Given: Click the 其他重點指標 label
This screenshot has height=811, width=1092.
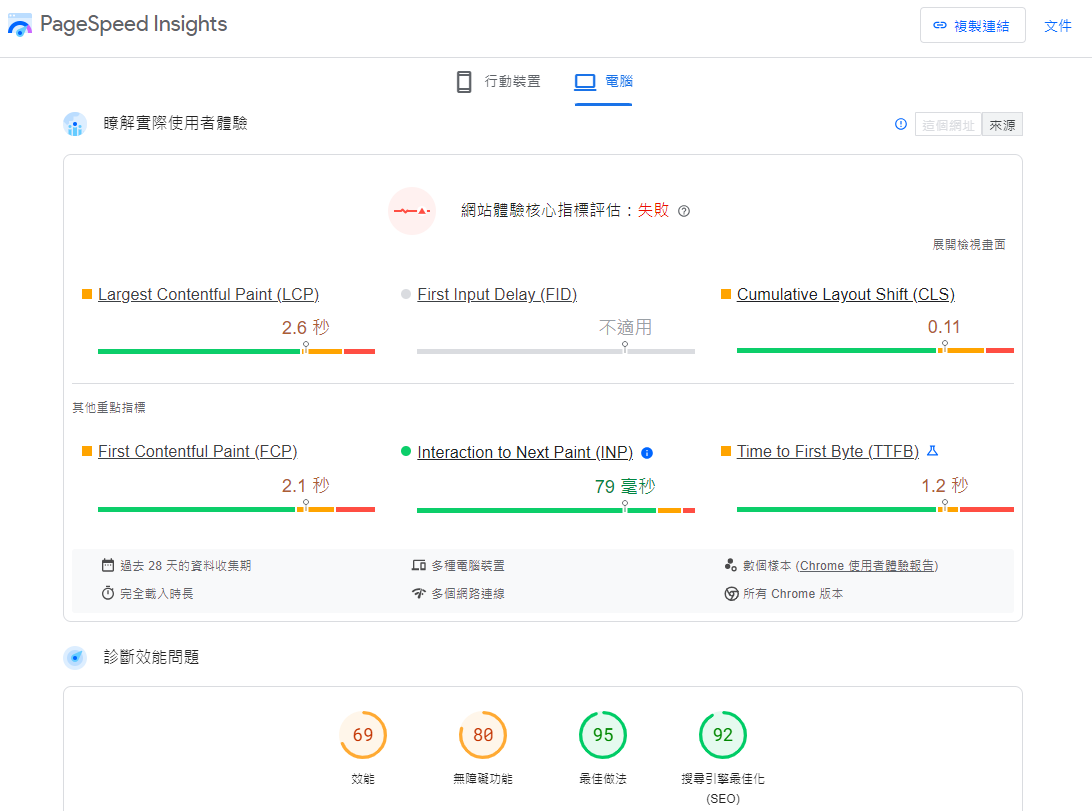Looking at the screenshot, I should coord(109,407).
